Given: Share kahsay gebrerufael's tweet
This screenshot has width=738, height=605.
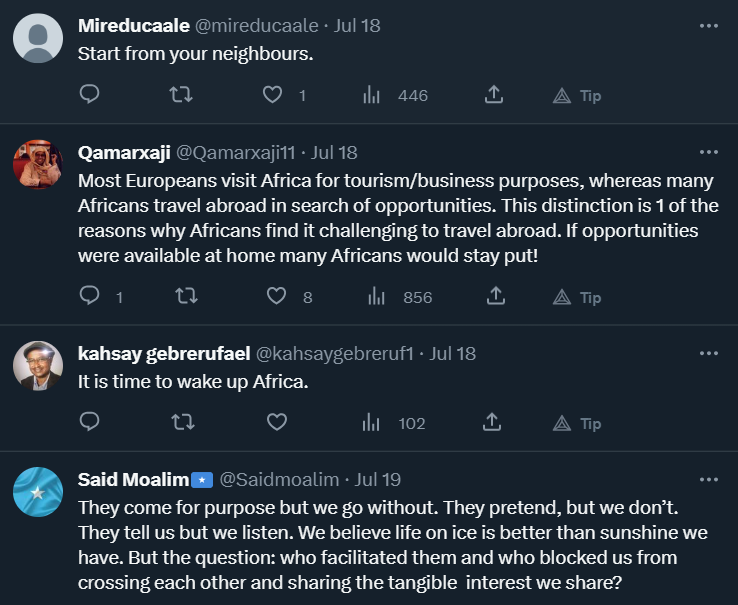Looking at the screenshot, I should [x=493, y=423].
